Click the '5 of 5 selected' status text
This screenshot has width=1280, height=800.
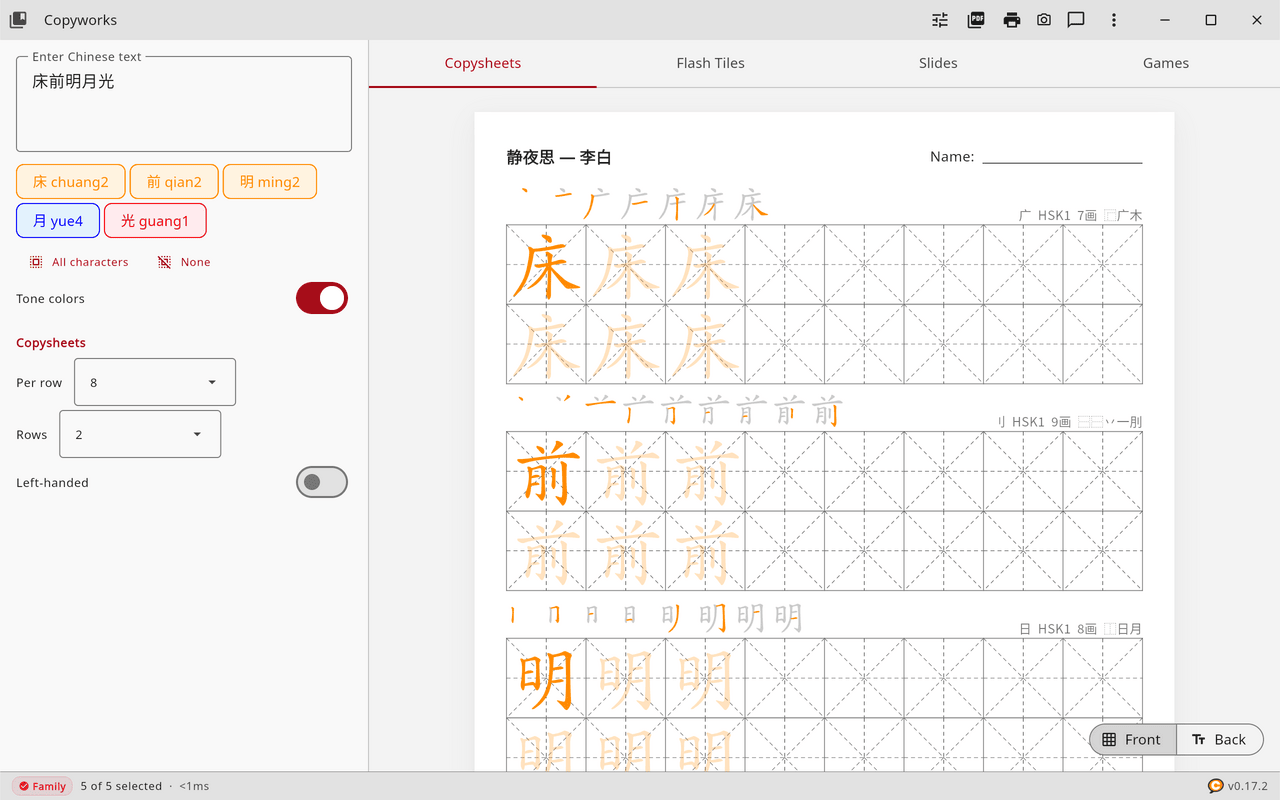click(121, 786)
